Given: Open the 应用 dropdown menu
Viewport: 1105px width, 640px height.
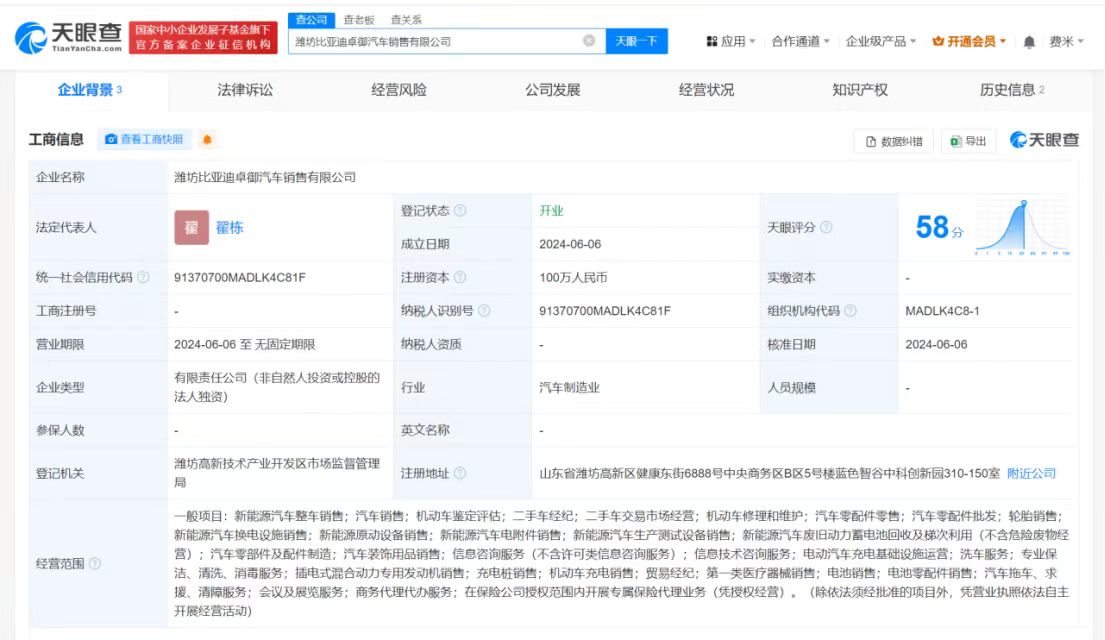Looking at the screenshot, I should [731, 42].
